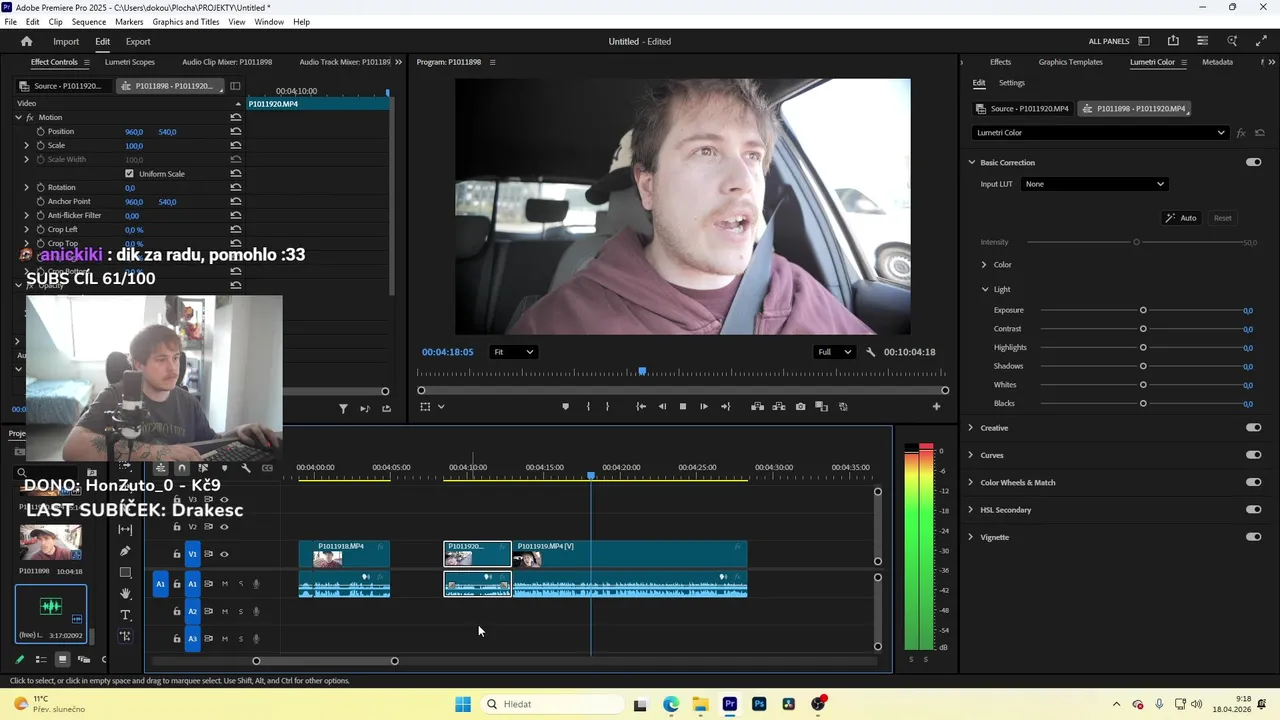Go to the Home screen icon

point(27,41)
